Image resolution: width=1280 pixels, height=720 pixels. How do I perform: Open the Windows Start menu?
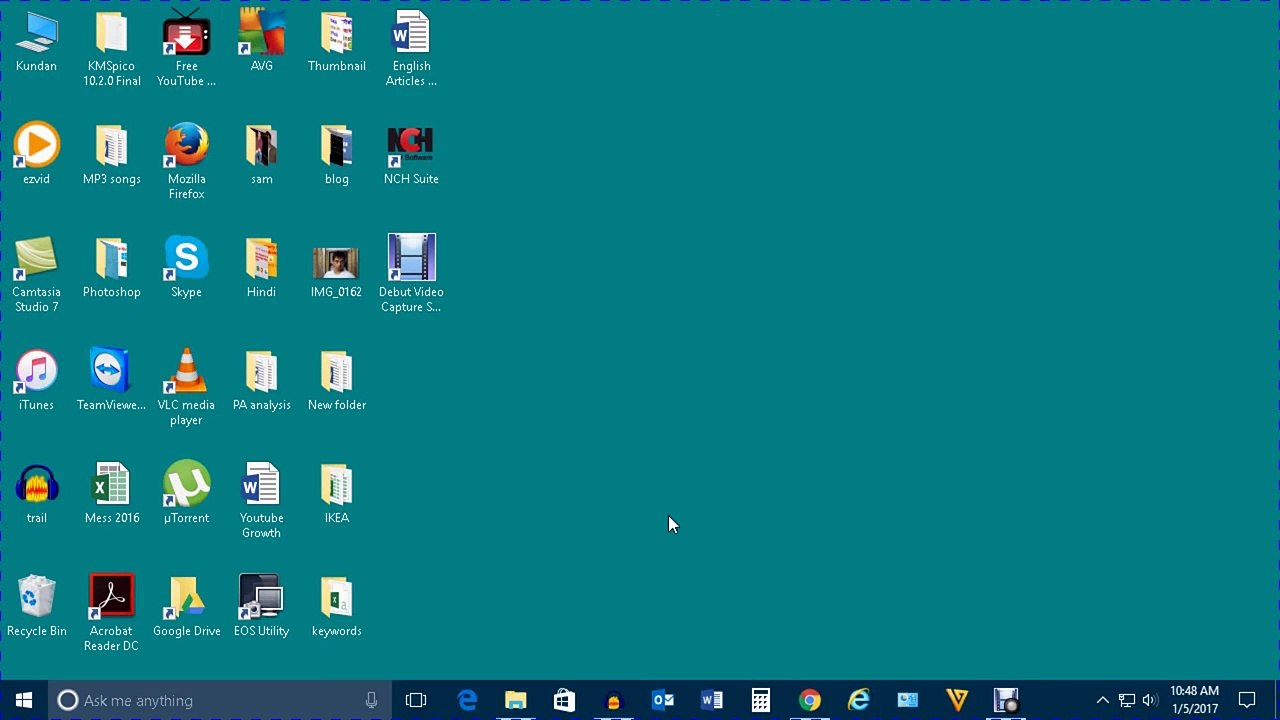[x=24, y=700]
